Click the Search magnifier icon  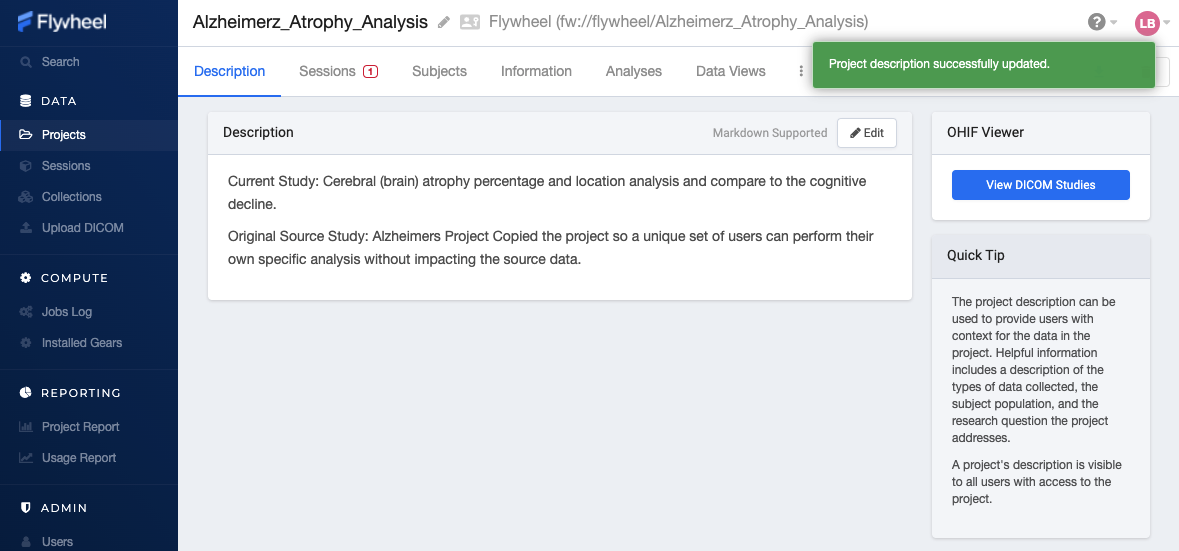point(26,62)
